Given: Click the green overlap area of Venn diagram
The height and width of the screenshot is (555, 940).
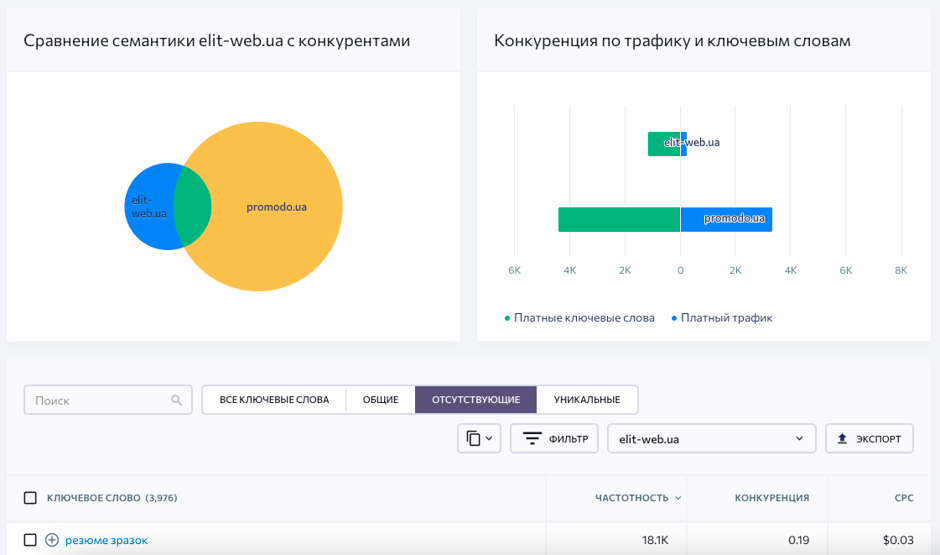Looking at the screenshot, I should tap(193, 207).
